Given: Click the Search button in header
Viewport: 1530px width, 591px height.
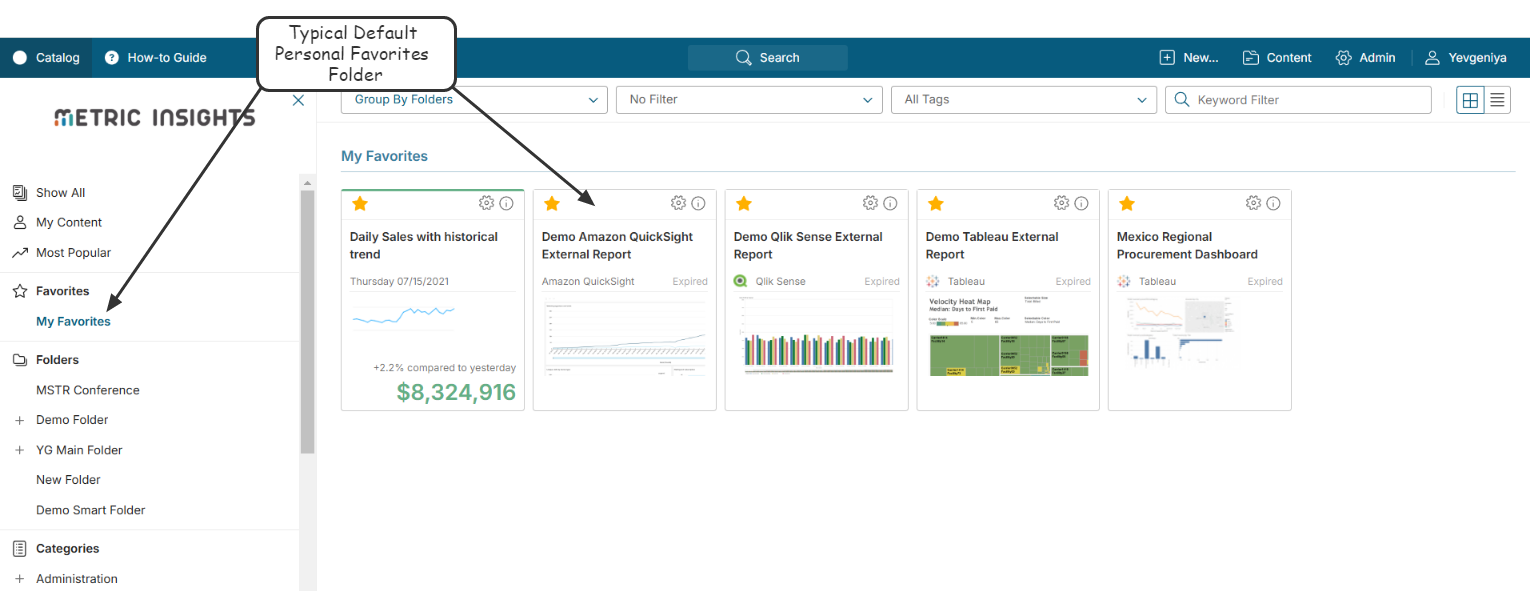Looking at the screenshot, I should click(768, 58).
